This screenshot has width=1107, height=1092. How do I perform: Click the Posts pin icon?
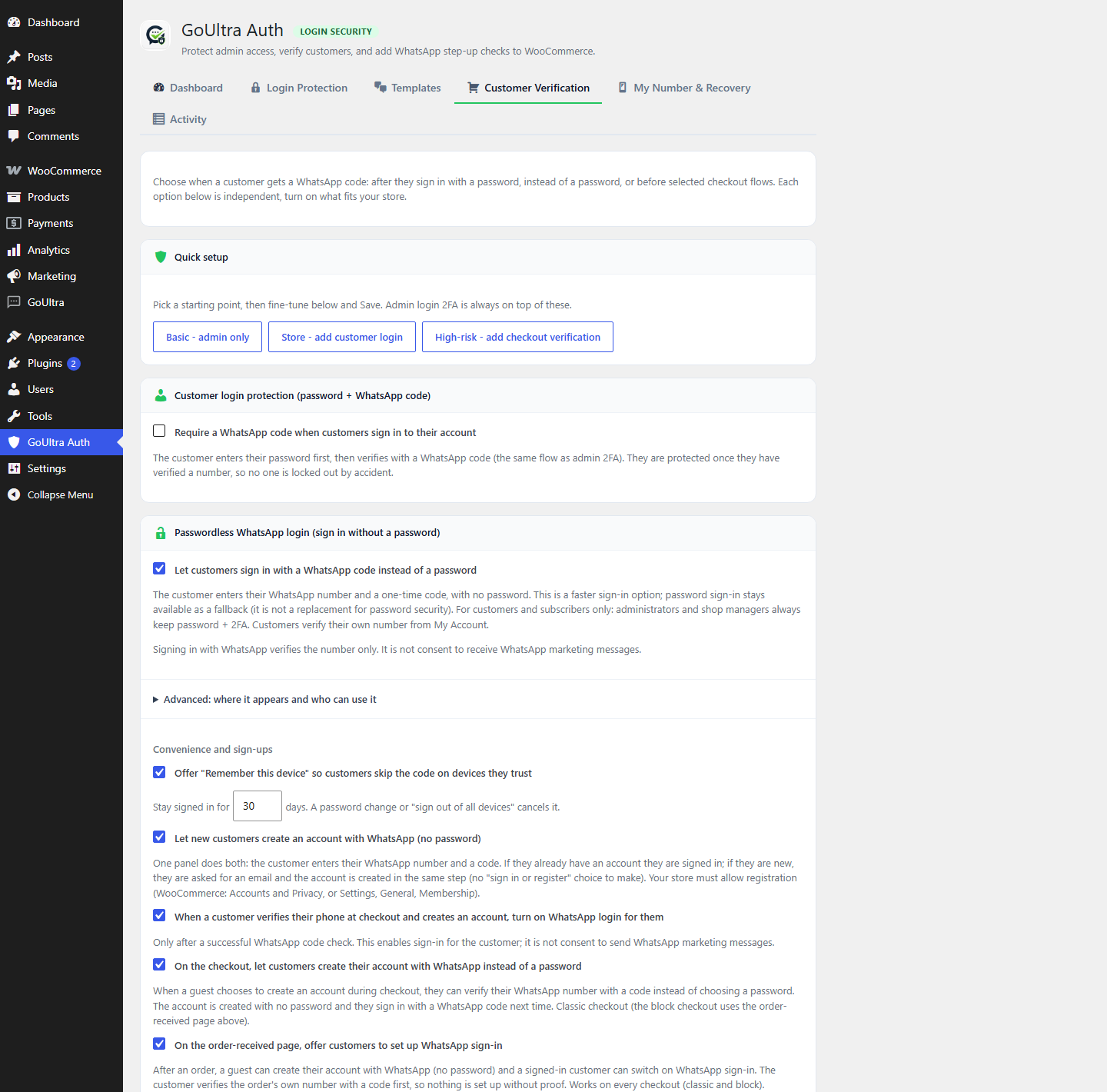[x=14, y=57]
